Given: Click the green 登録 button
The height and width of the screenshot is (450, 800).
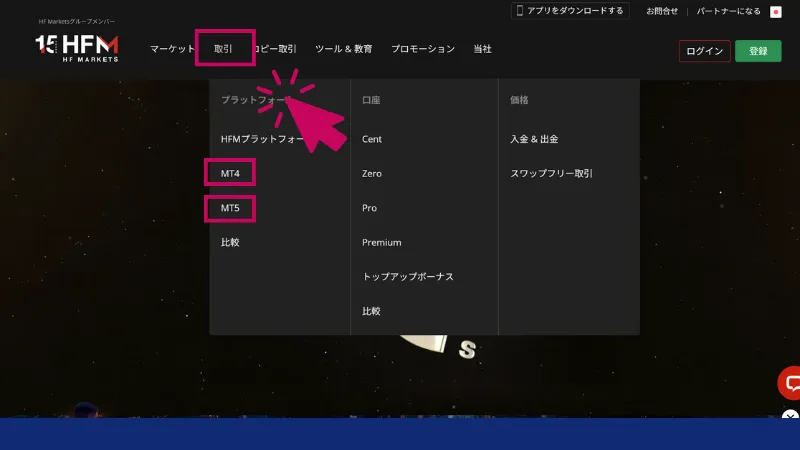Looking at the screenshot, I should (x=758, y=51).
